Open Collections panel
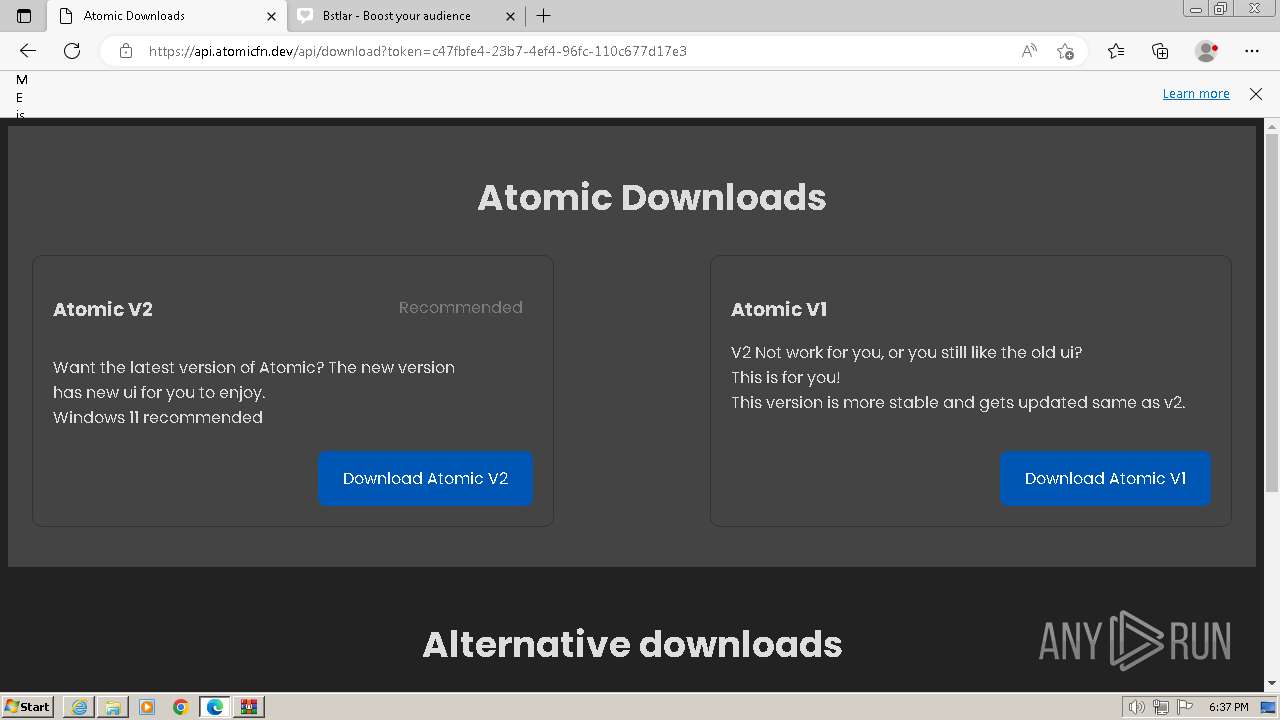This screenshot has height=720, width=1280. (x=1160, y=51)
